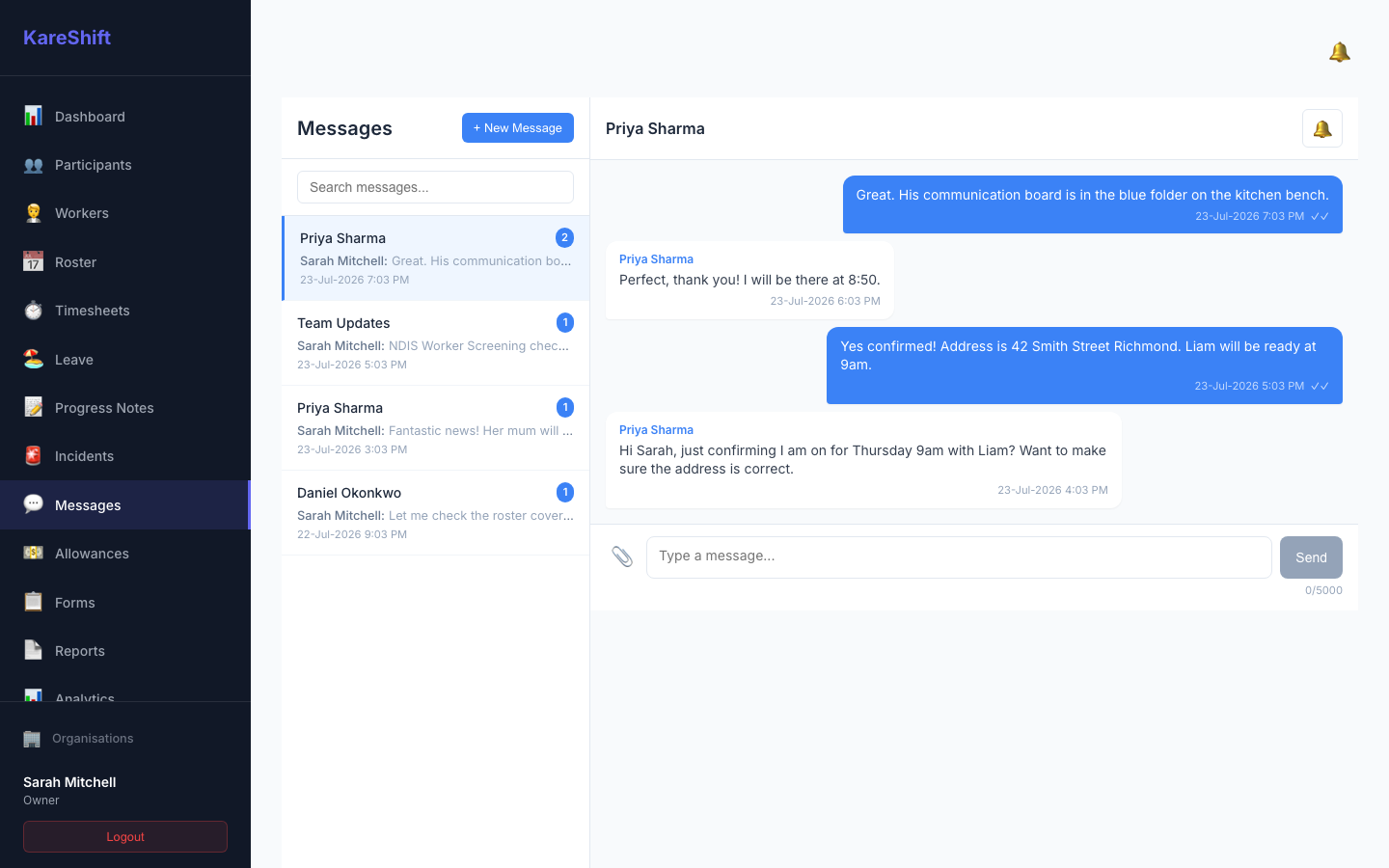
Task: Select Priya Sharma conversation from 7:03 PM
Action: 435,258
